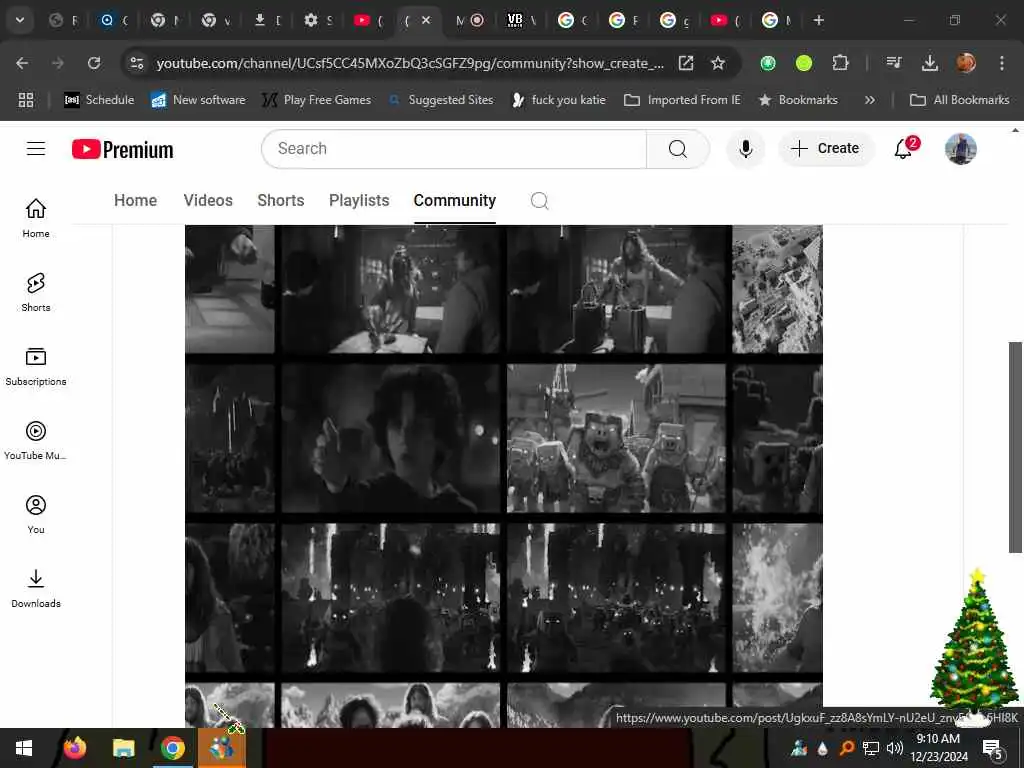1024x768 pixels.
Task: Open Shorts in the sidebar
Action: [x=36, y=292]
